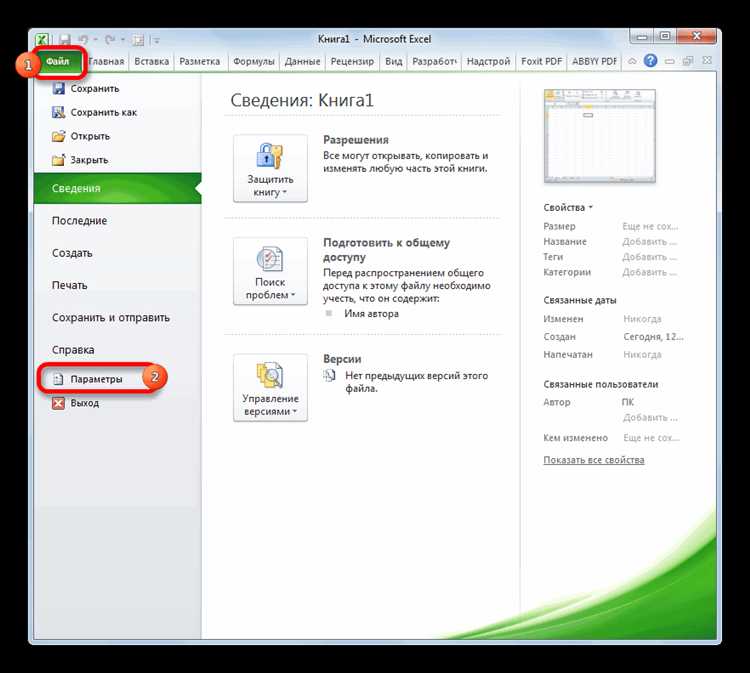This screenshot has height=673, width=750.
Task: Open the Управление версиями dropdown button
Action: tap(270, 388)
